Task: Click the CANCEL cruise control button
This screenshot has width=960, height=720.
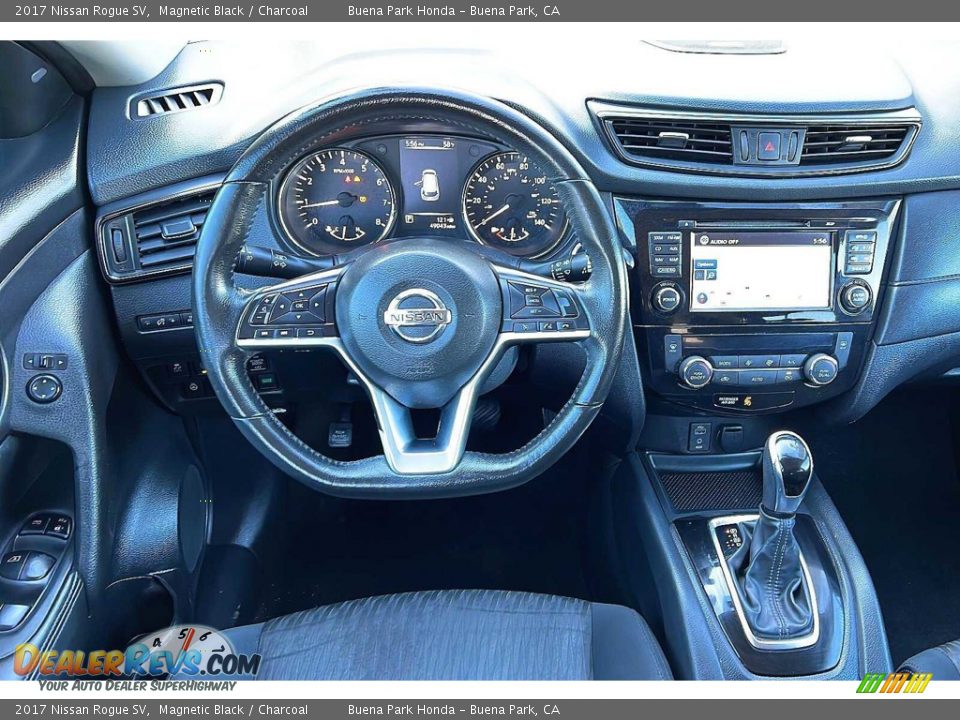Action: click(533, 300)
